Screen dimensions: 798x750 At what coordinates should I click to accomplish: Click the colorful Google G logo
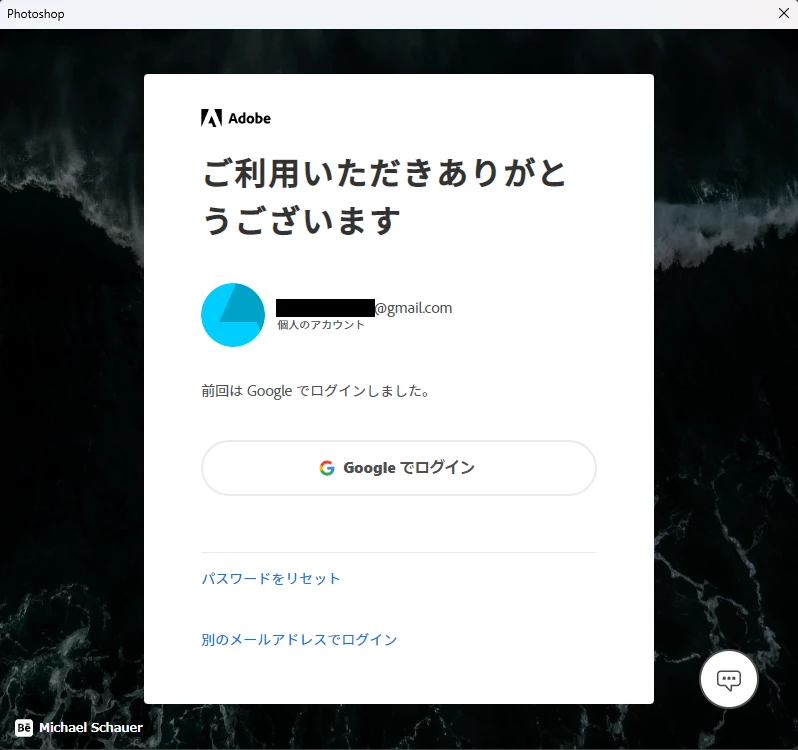point(327,468)
